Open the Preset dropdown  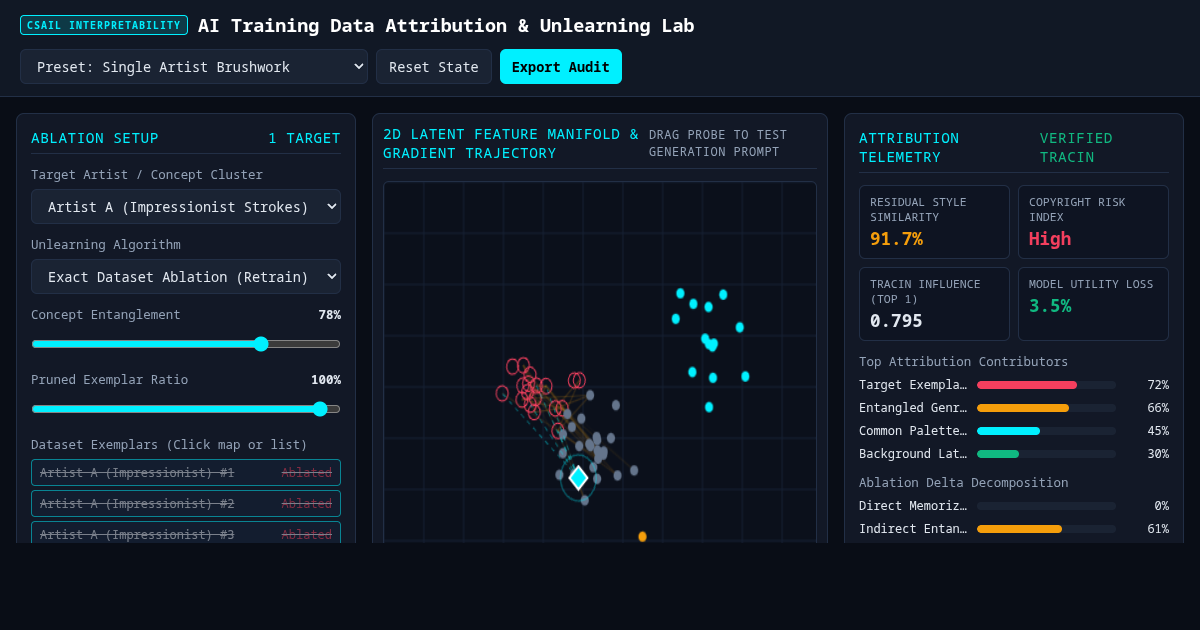194,67
